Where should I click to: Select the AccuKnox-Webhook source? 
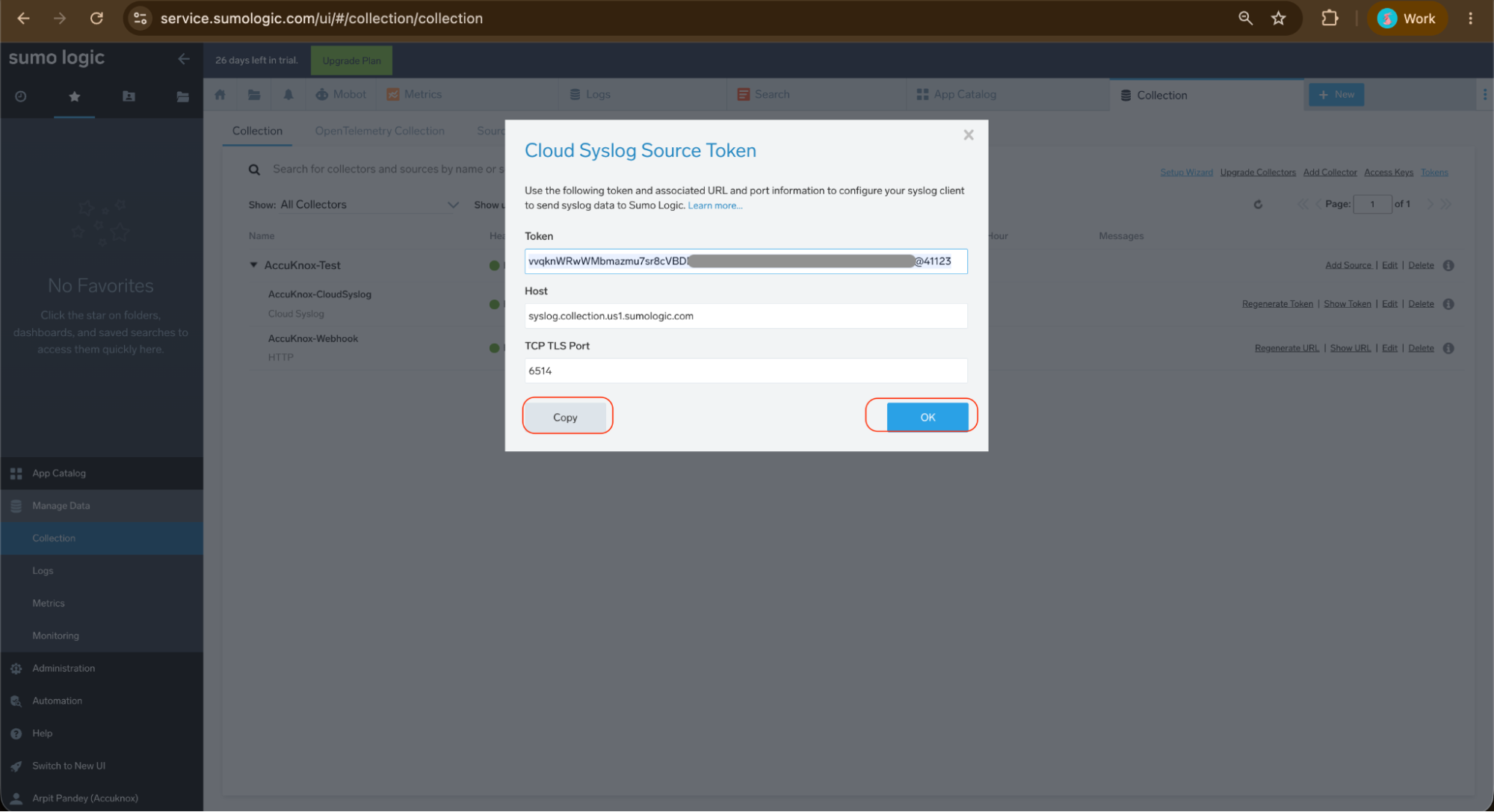click(313, 338)
